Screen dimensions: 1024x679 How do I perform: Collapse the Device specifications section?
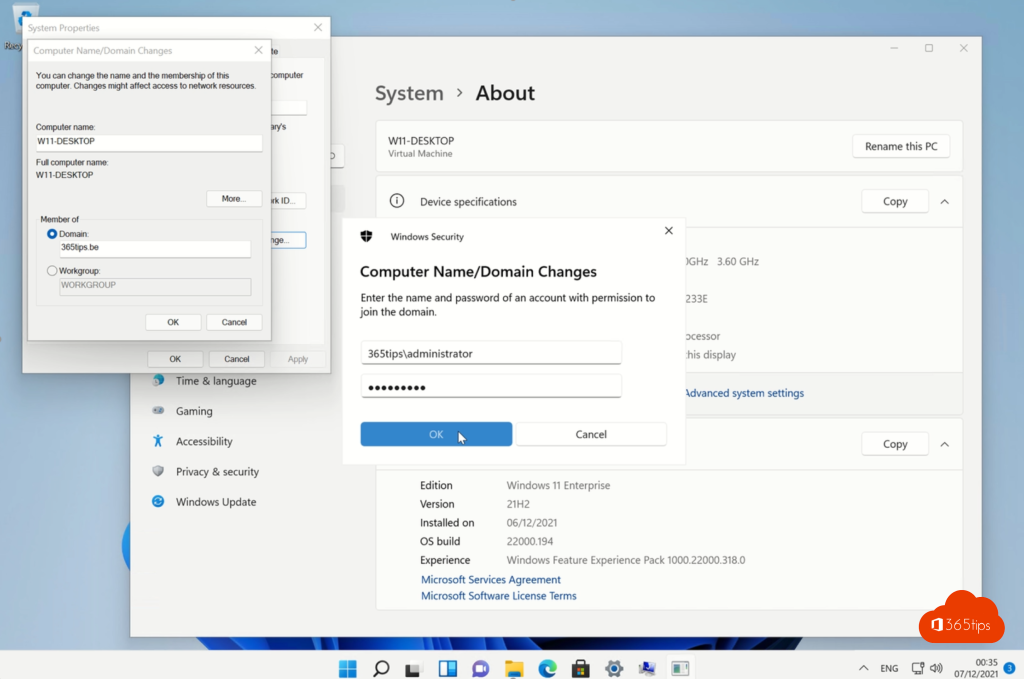pos(944,202)
